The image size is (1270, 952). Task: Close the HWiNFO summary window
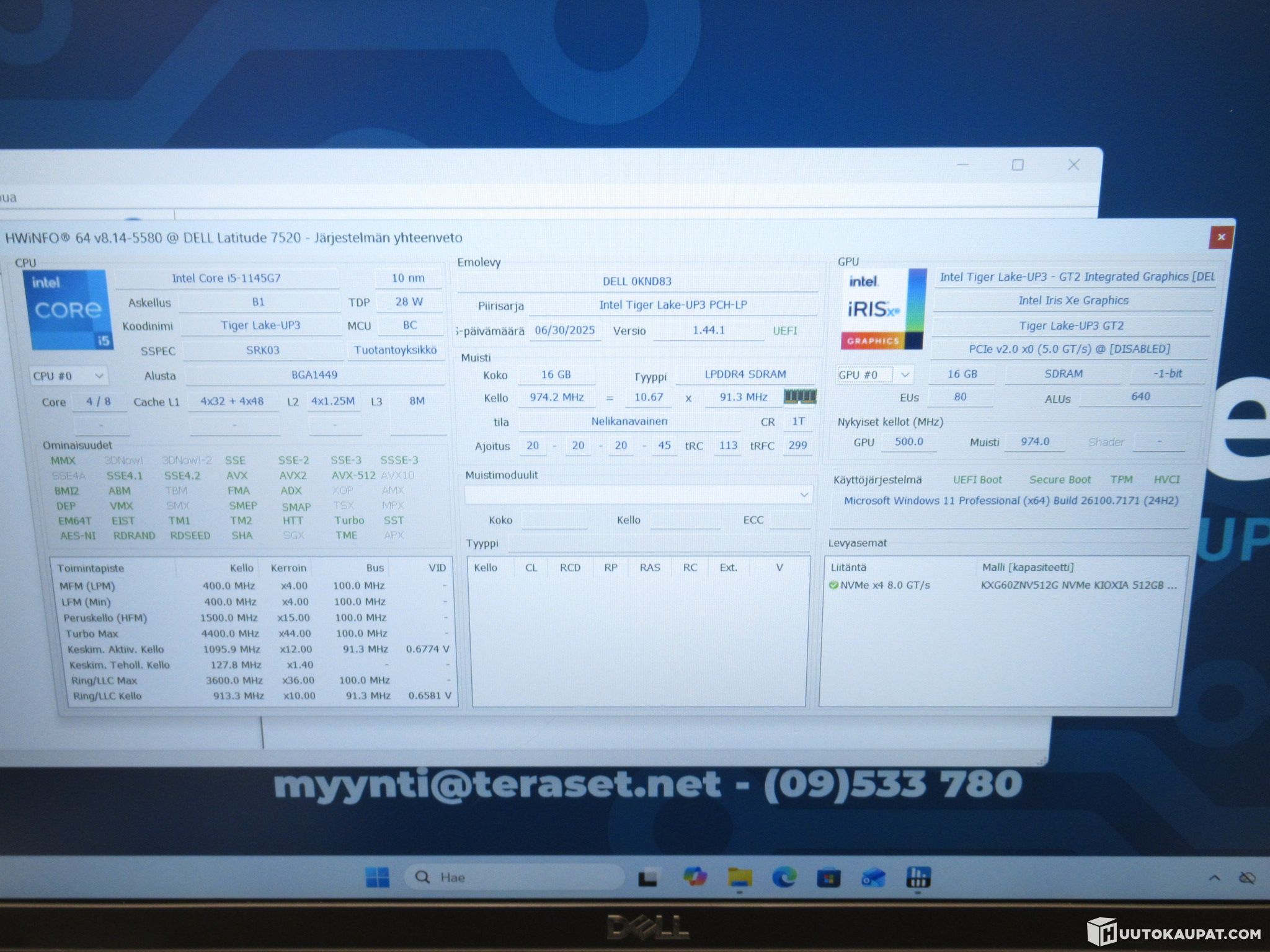coord(1221,237)
